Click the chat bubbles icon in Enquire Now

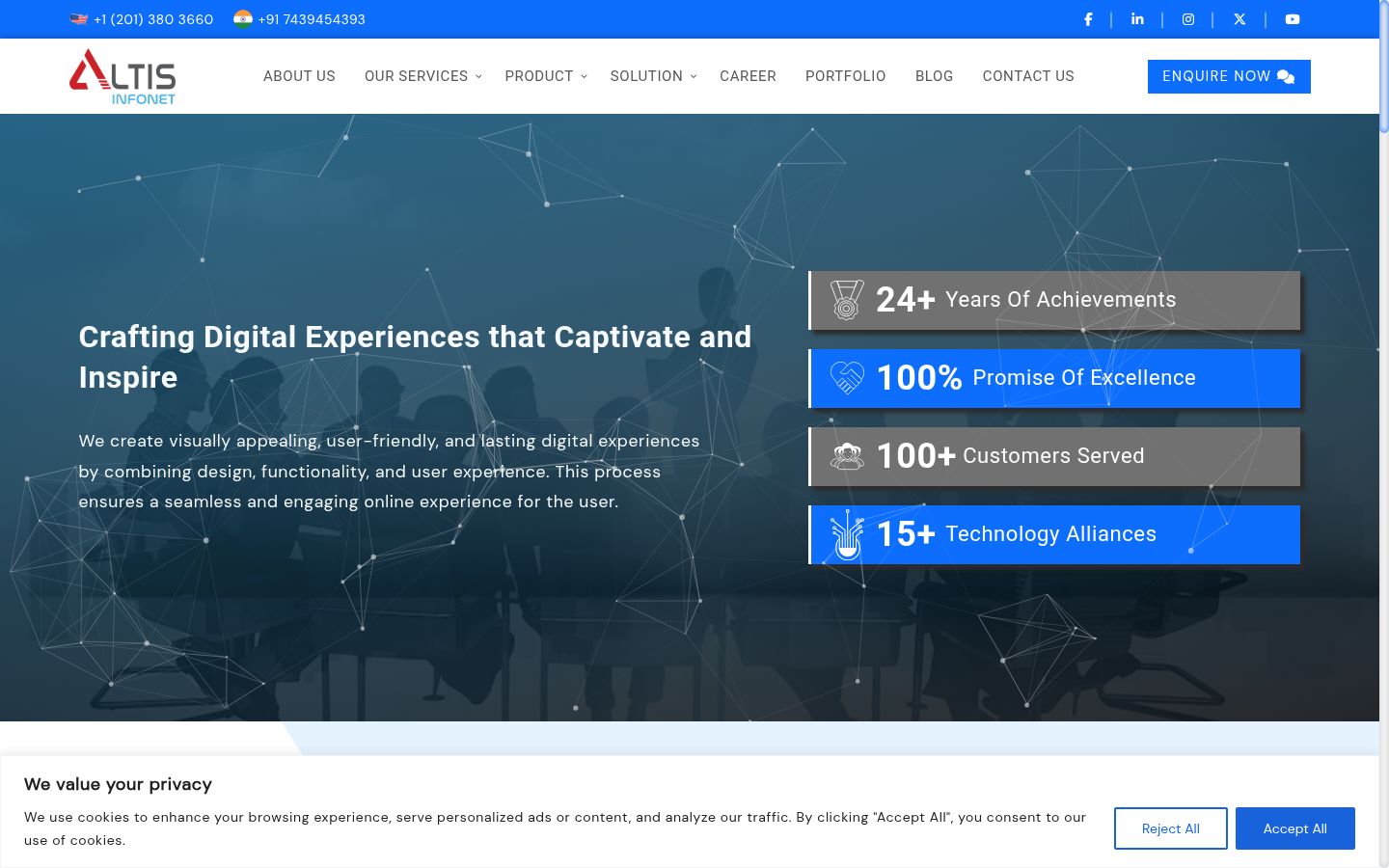1286,76
